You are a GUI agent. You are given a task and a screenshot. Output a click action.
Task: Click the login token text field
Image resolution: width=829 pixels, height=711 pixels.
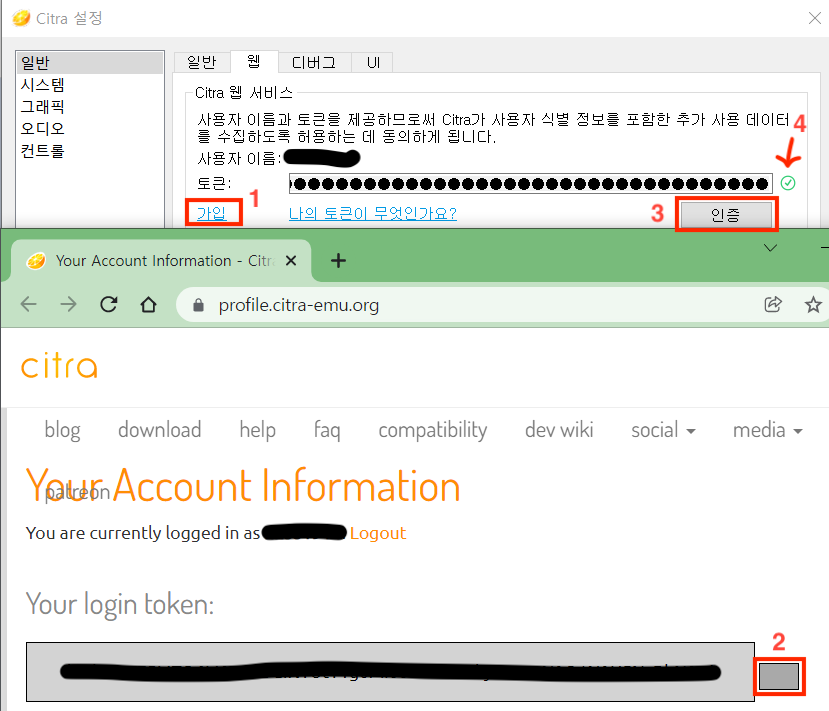point(390,672)
